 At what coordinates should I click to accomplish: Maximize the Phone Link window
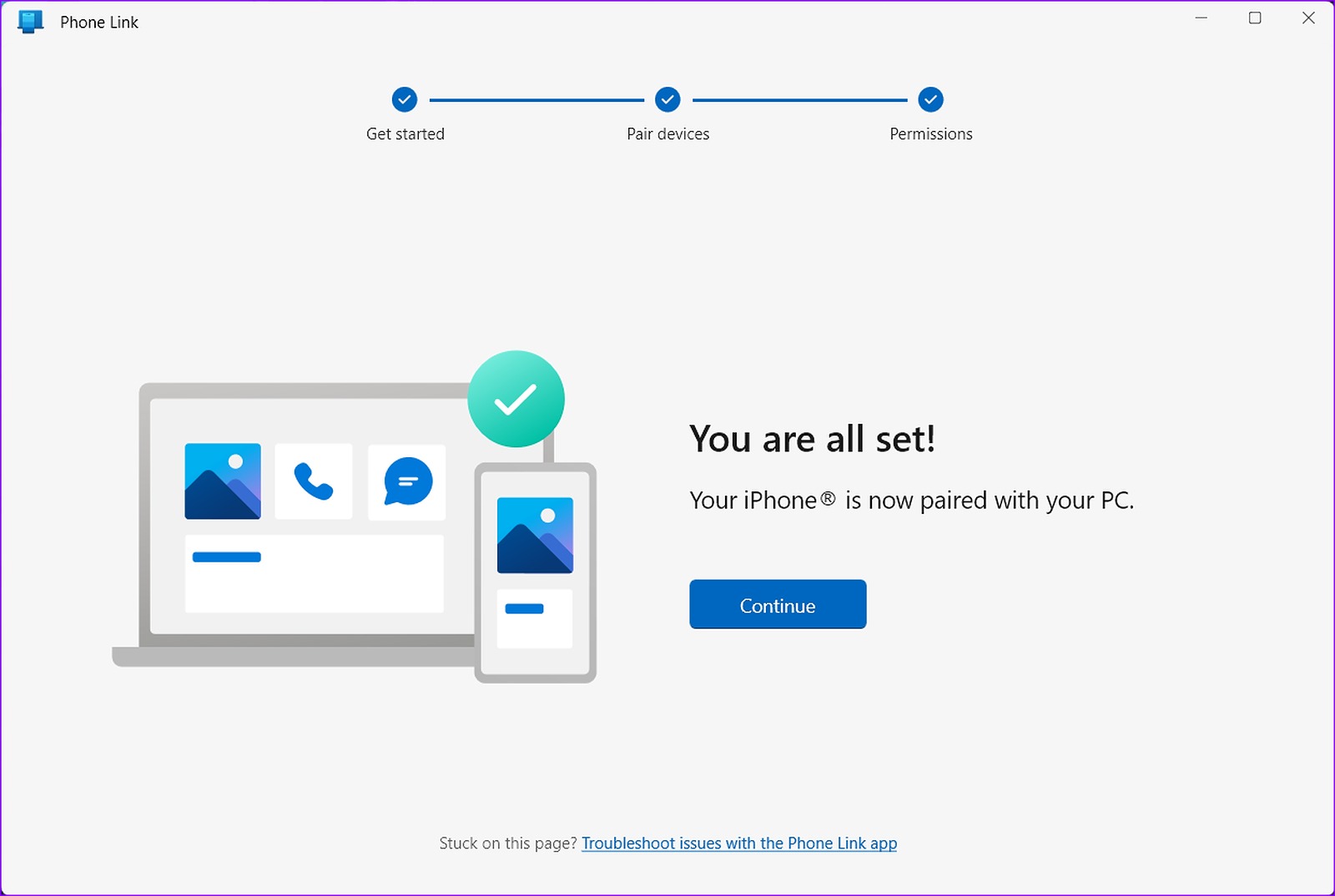click(x=1255, y=18)
